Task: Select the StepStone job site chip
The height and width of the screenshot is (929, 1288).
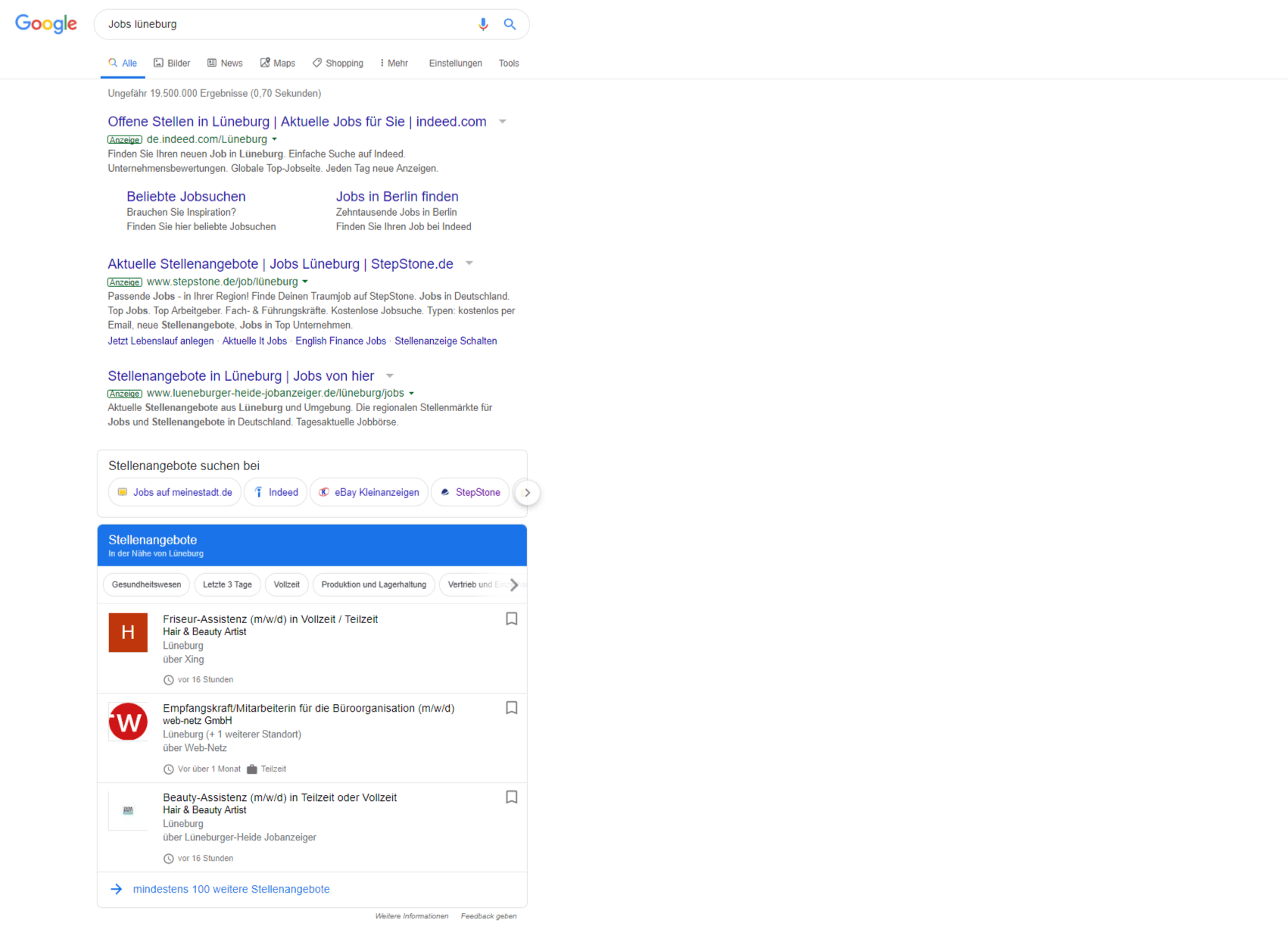Action: point(470,492)
